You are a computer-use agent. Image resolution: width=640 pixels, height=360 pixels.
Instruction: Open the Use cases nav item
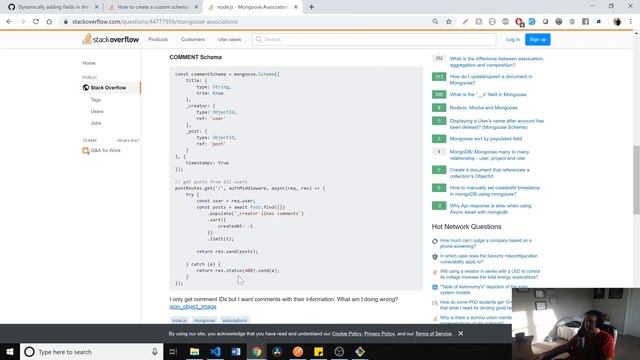pos(229,39)
